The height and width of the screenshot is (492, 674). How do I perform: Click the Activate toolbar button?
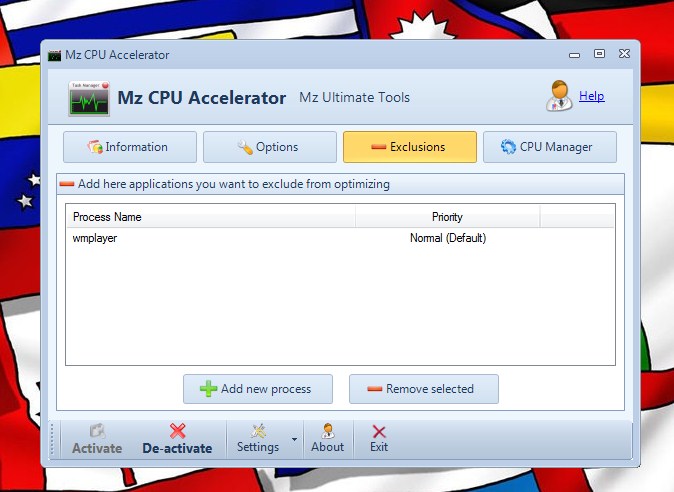pyautogui.click(x=97, y=439)
